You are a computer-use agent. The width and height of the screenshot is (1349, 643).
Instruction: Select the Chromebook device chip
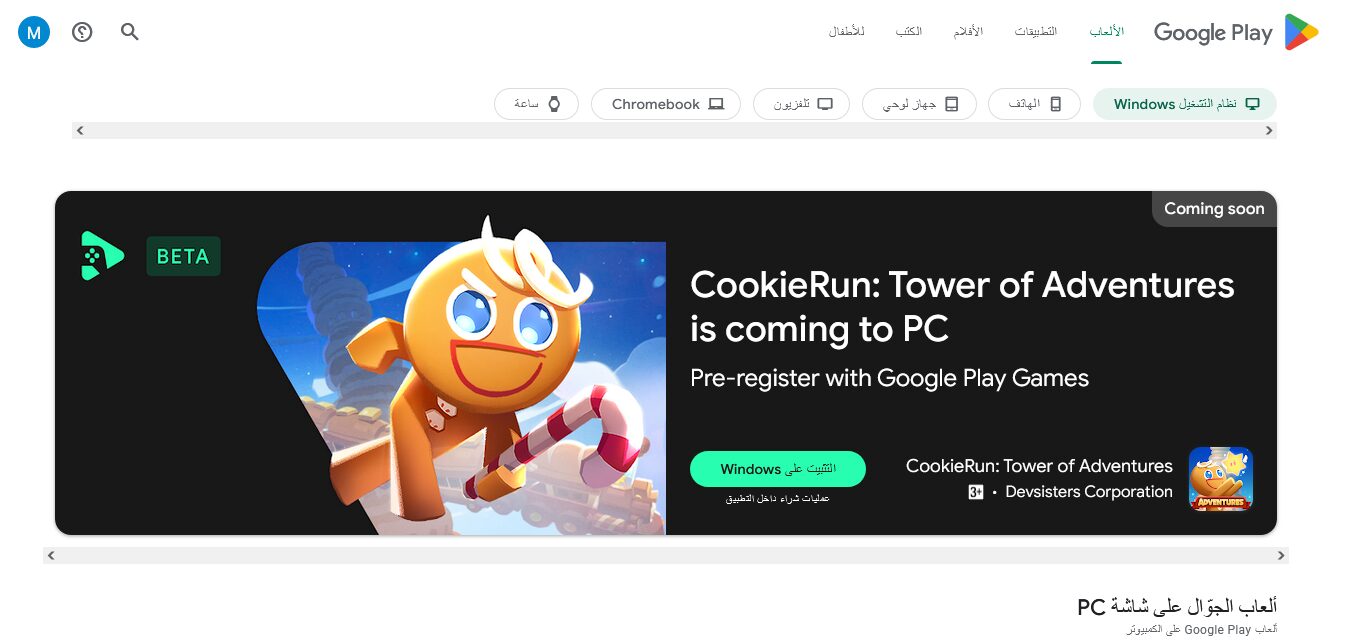pyautogui.click(x=666, y=104)
